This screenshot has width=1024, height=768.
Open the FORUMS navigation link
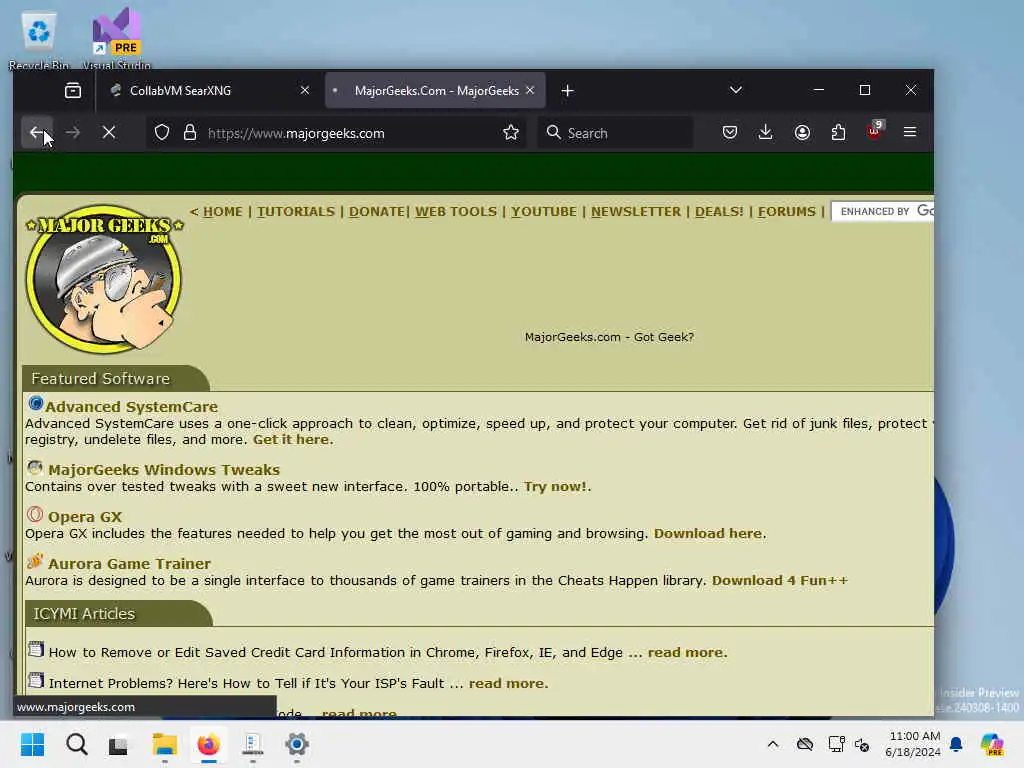tap(786, 212)
